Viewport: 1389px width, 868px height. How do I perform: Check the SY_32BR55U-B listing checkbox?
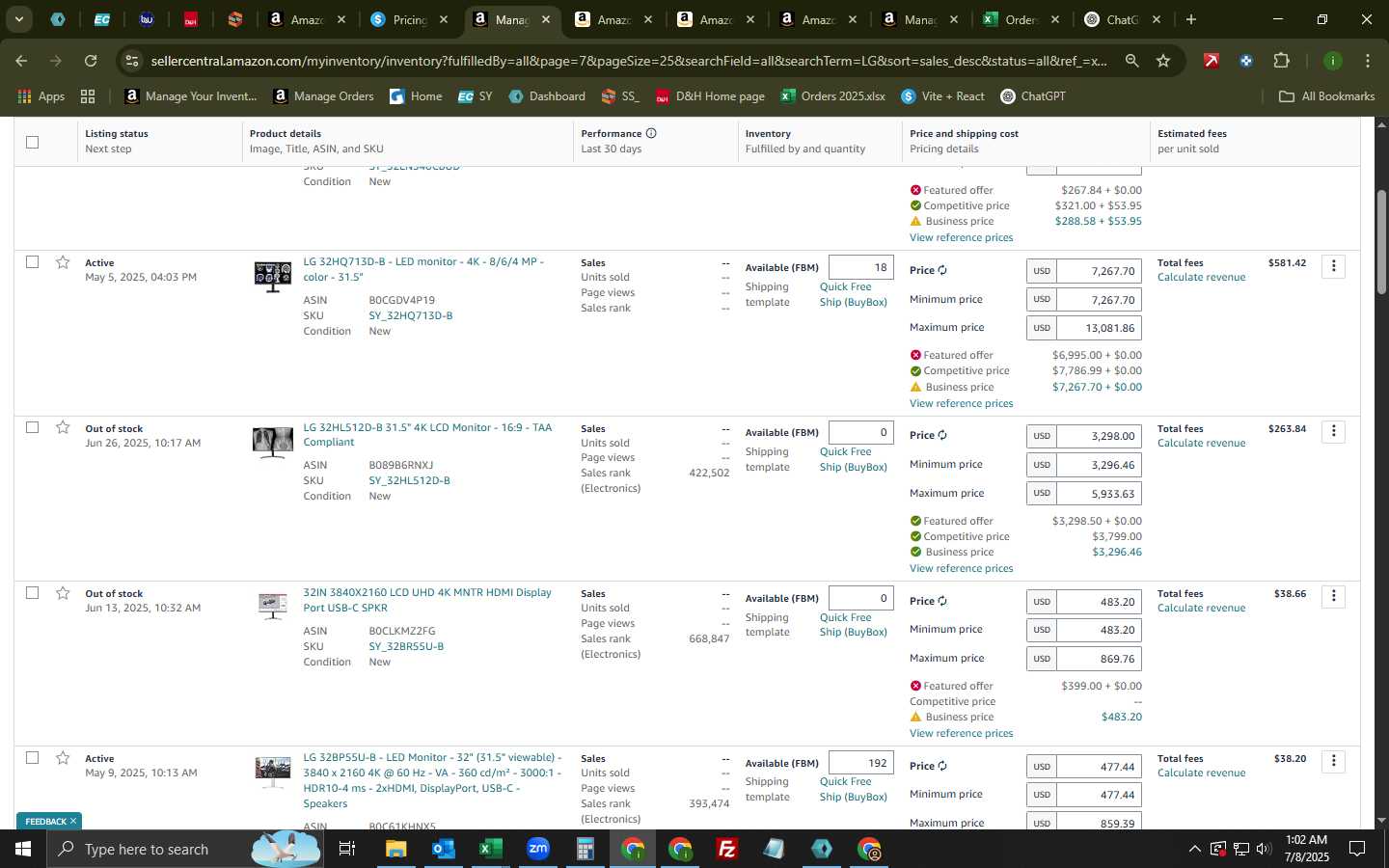tap(32, 593)
